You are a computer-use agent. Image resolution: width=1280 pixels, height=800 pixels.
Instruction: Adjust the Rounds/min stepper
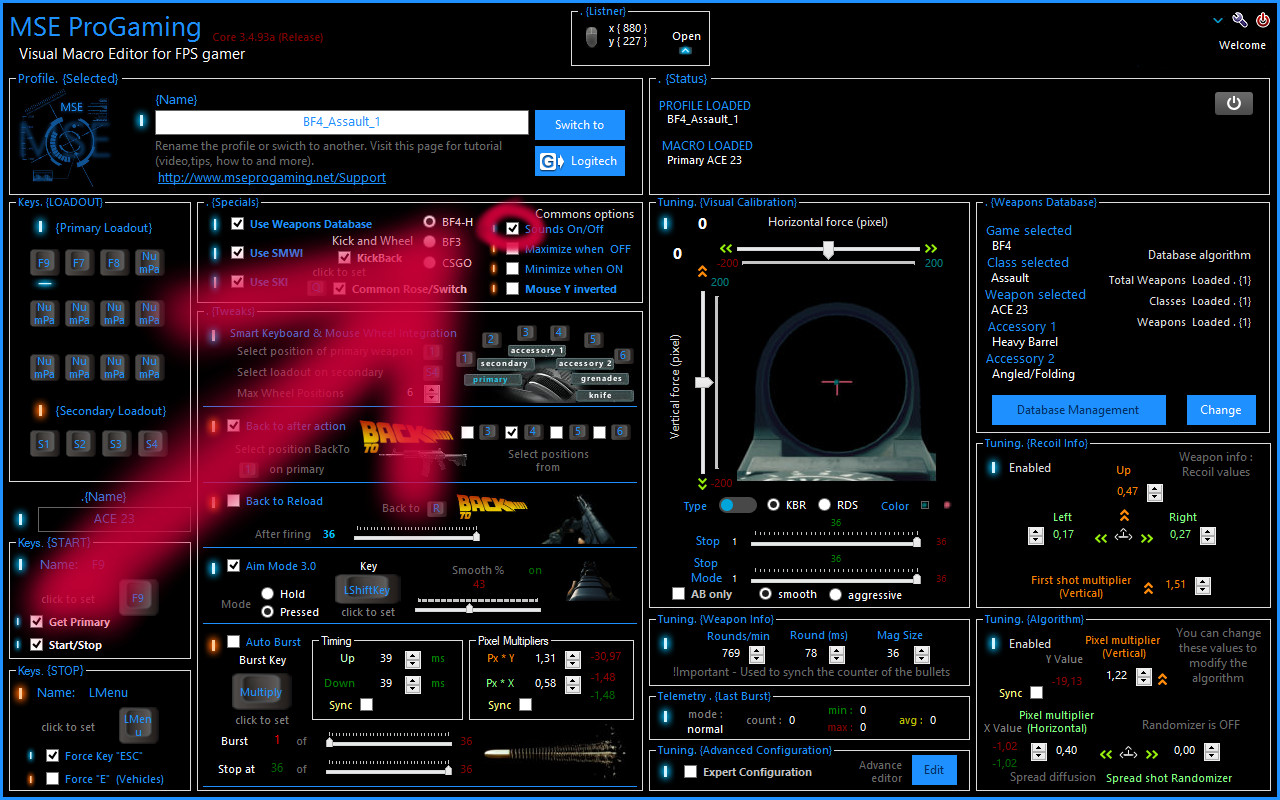point(756,654)
